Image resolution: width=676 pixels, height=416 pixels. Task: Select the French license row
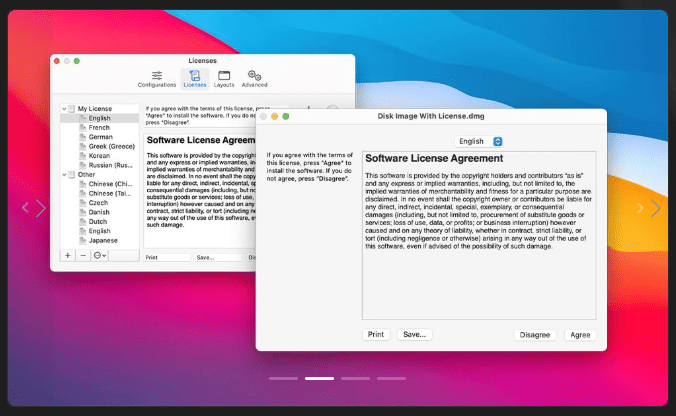(x=100, y=128)
